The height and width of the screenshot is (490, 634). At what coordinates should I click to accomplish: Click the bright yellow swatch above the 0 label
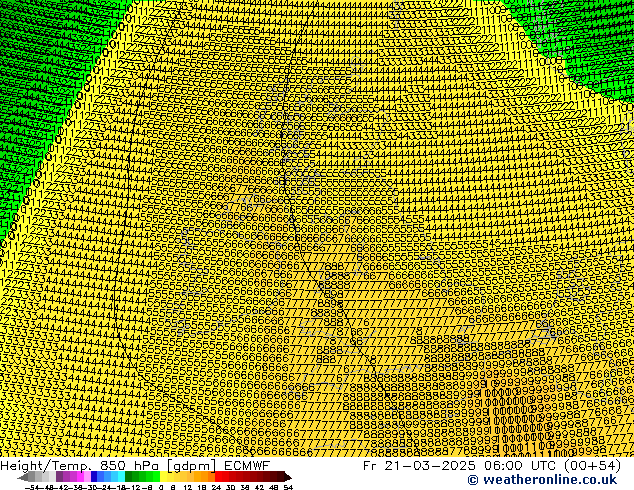click(x=163, y=476)
